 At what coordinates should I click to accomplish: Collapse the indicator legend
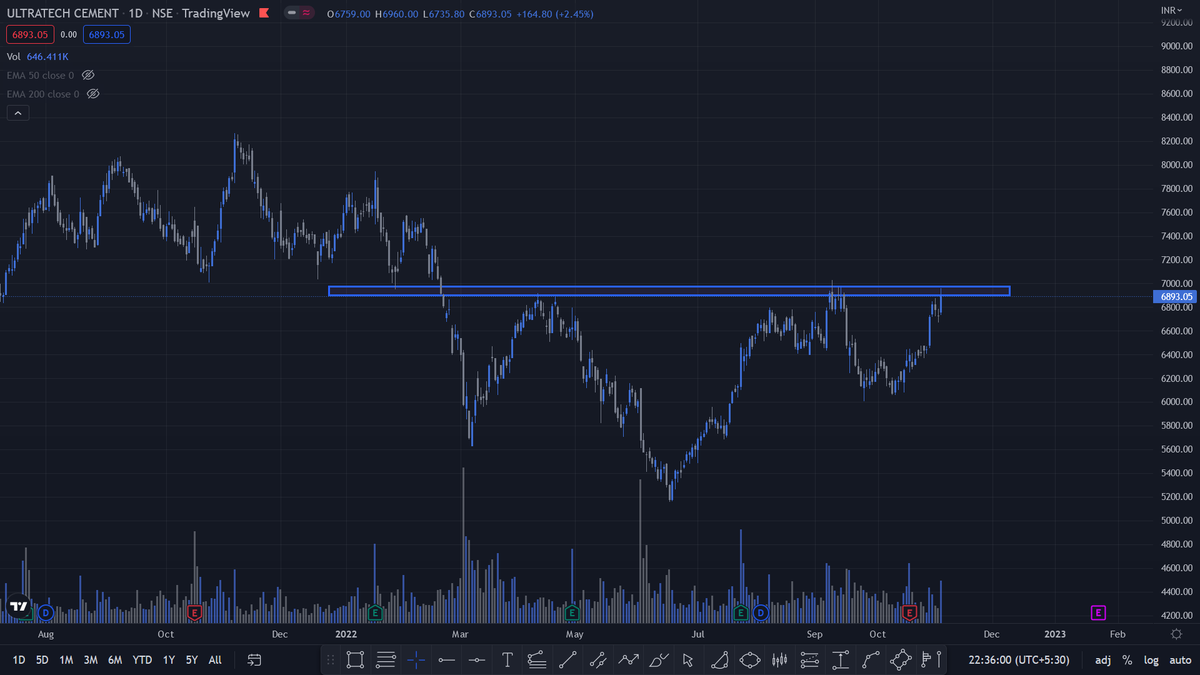pyautogui.click(x=18, y=113)
